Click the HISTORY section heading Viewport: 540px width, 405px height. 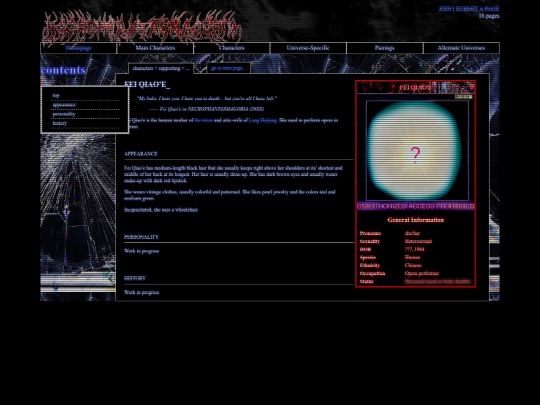(x=135, y=278)
